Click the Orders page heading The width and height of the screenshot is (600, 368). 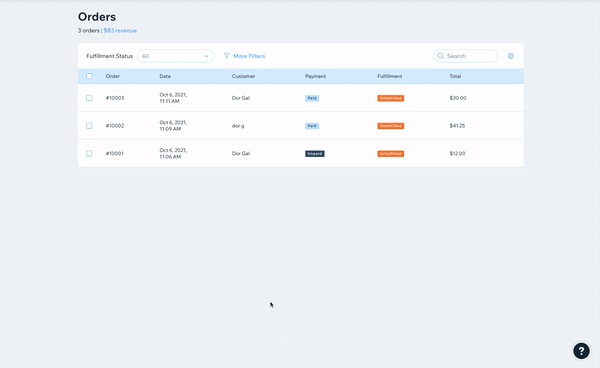click(x=97, y=17)
